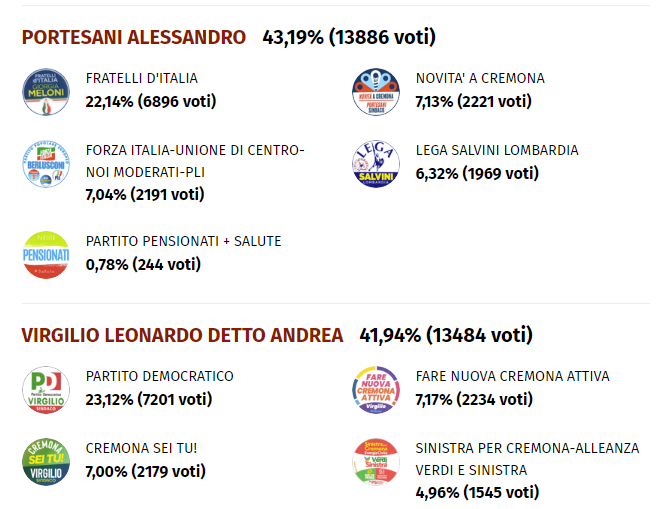This screenshot has width=658, height=509.
Task: Click the Fratelli d'Italia Meloni logo
Action: click(x=46, y=91)
